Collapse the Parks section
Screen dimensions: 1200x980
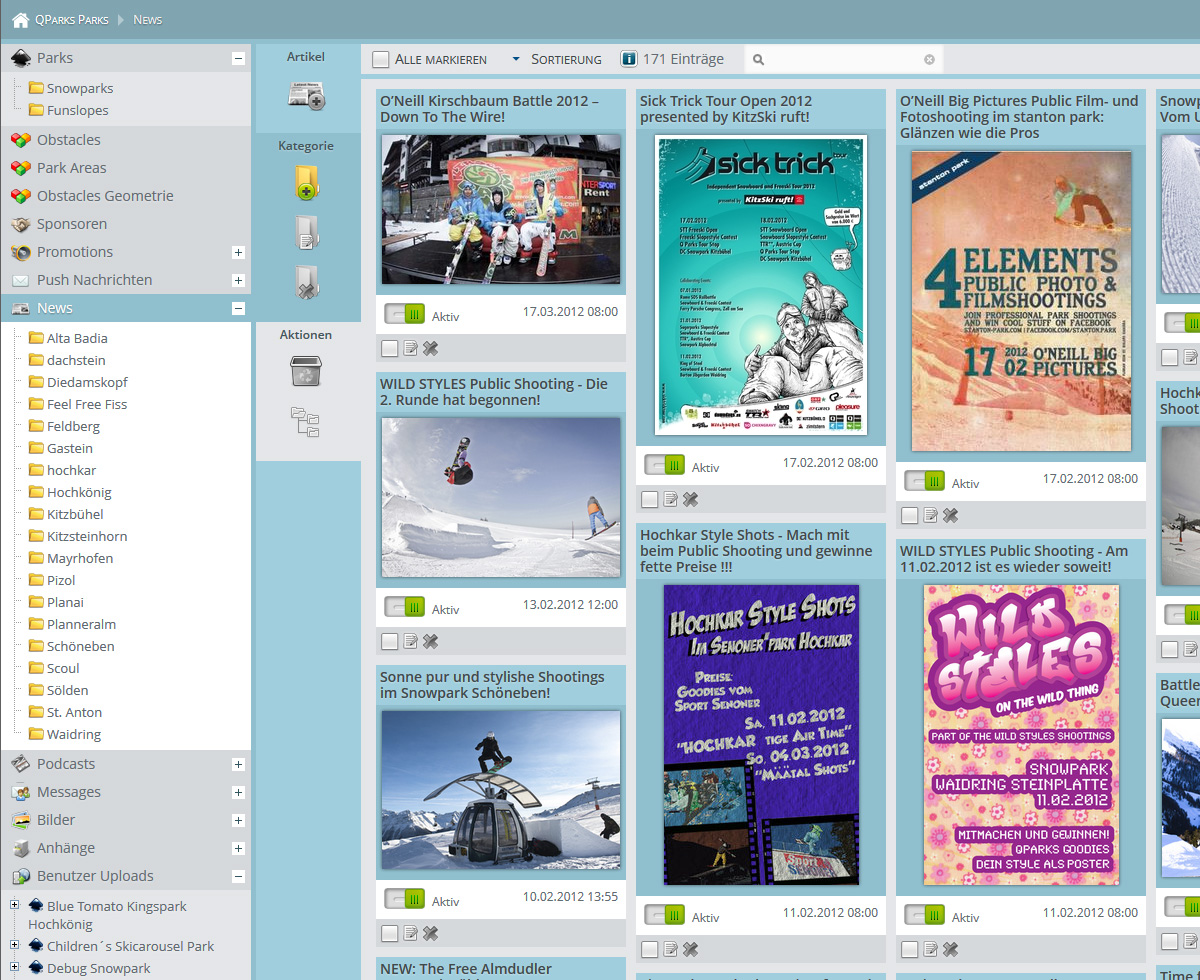[238, 58]
